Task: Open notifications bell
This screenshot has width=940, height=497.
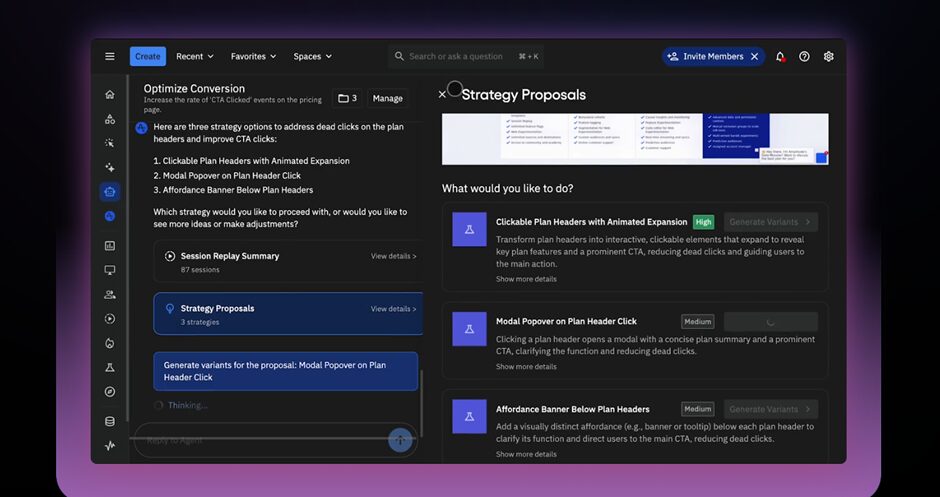Action: [780, 57]
